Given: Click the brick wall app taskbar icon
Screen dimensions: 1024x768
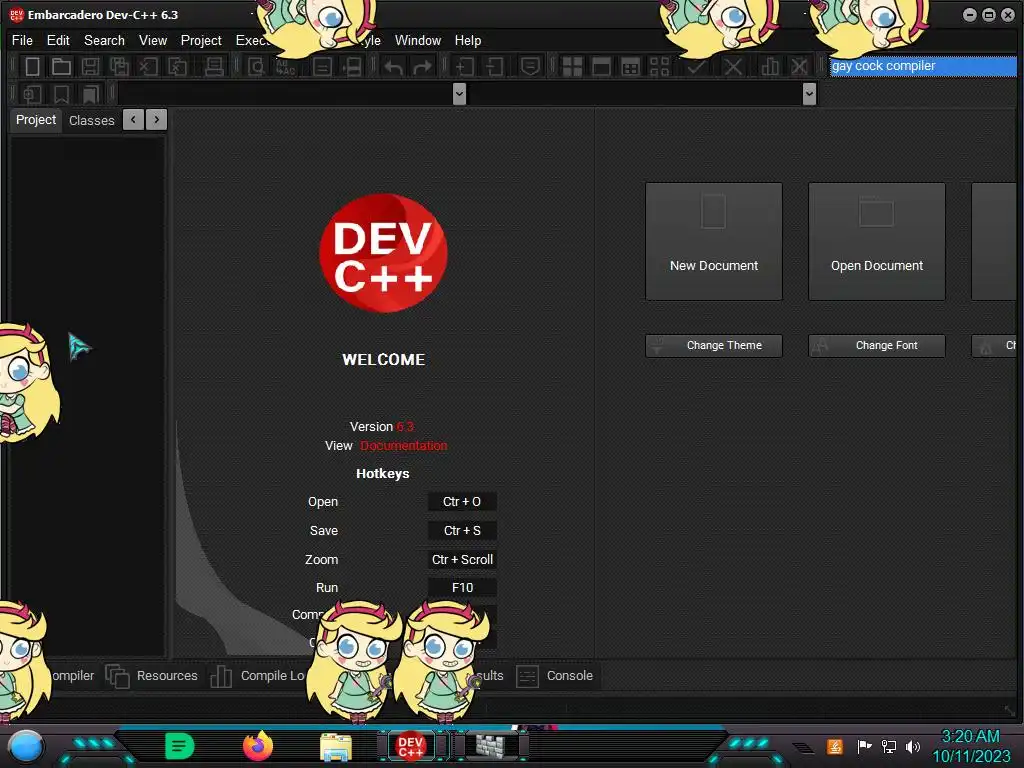Looking at the screenshot, I should [490, 746].
